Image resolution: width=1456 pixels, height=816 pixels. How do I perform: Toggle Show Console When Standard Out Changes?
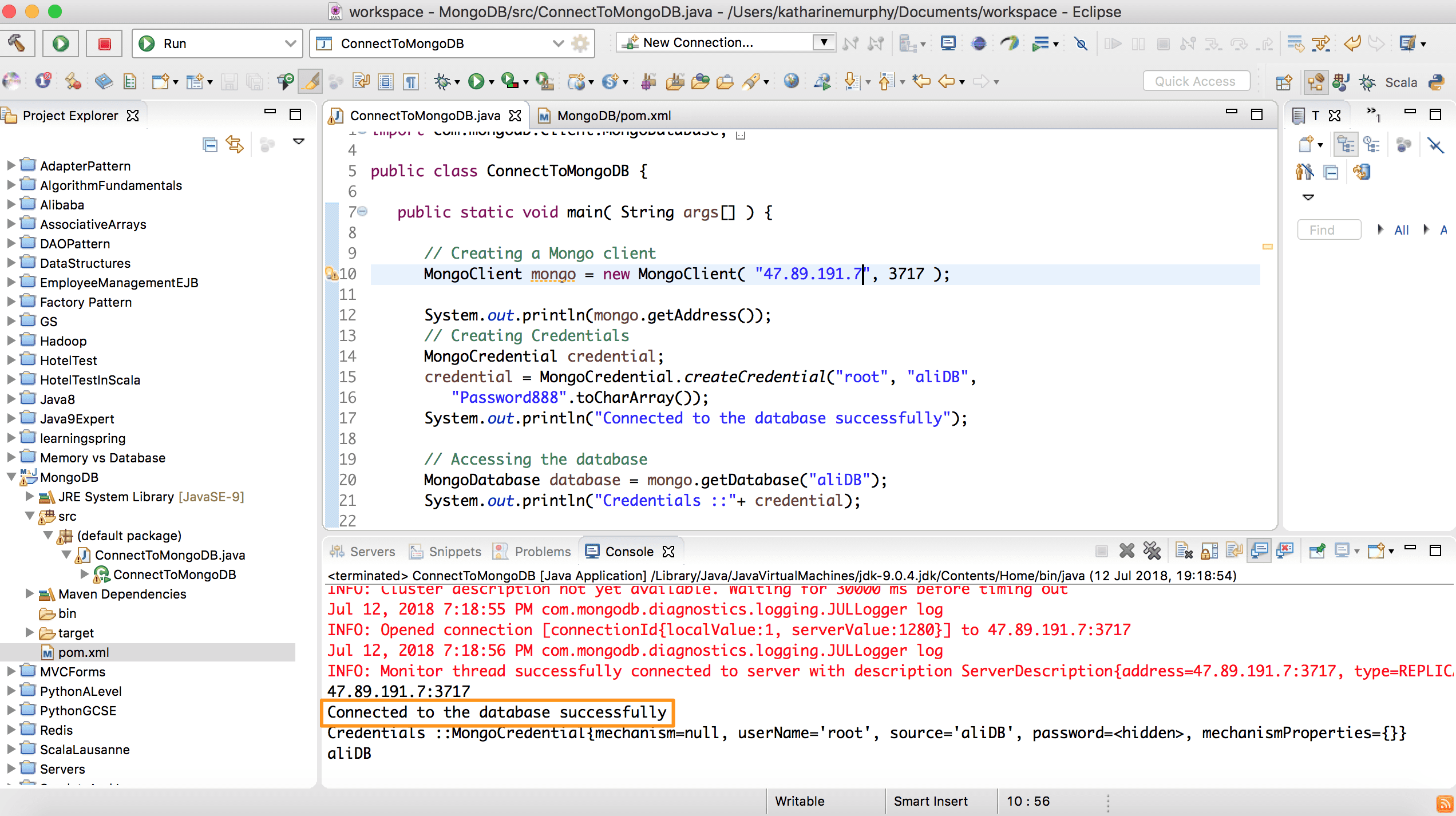point(1260,551)
